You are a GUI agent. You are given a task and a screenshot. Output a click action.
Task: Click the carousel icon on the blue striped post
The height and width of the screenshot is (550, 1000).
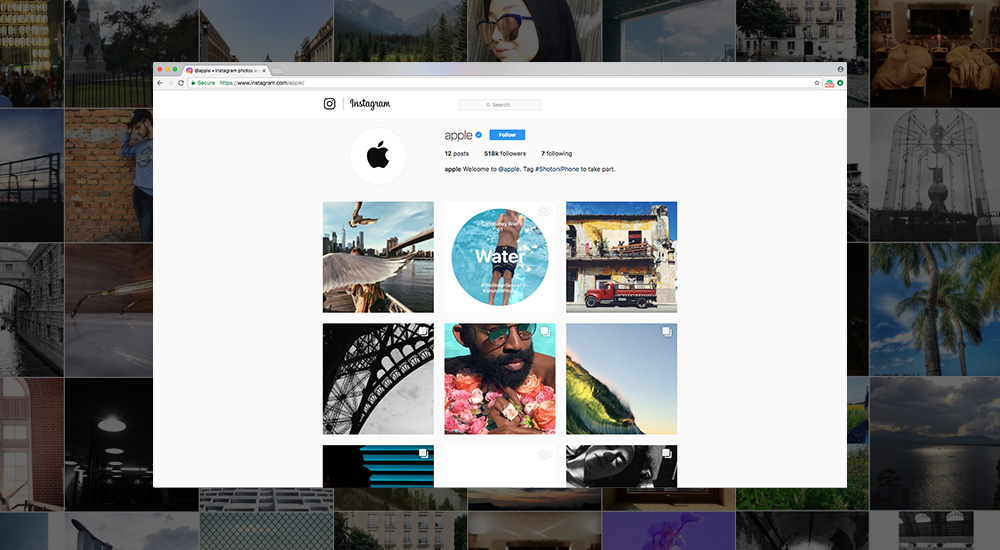(x=423, y=453)
